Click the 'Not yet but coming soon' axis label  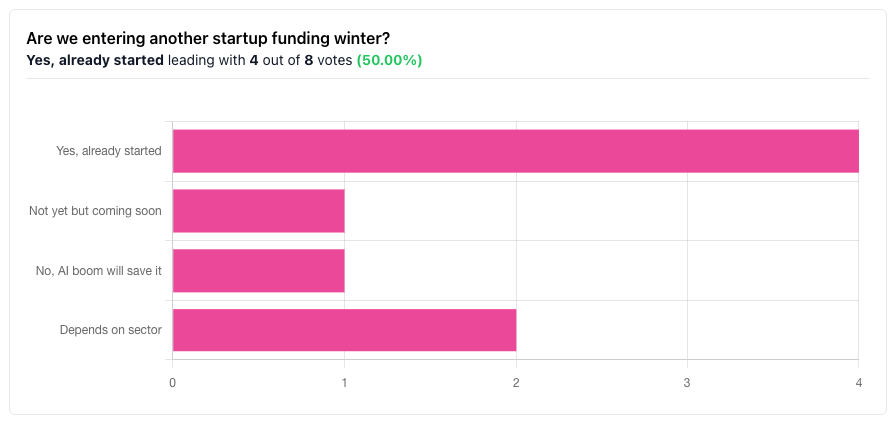click(95, 211)
